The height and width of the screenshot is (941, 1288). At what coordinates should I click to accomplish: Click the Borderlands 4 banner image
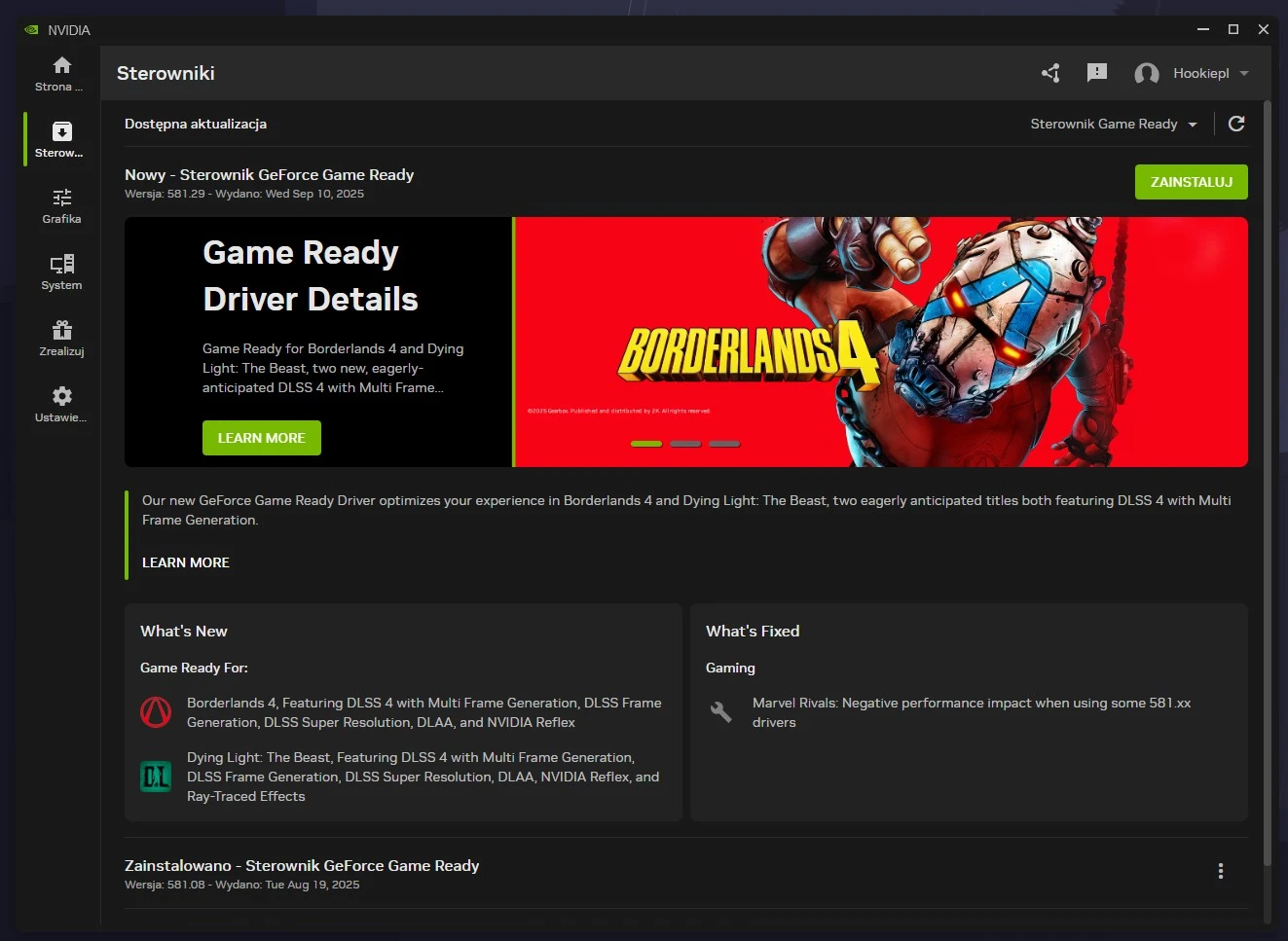[881, 342]
